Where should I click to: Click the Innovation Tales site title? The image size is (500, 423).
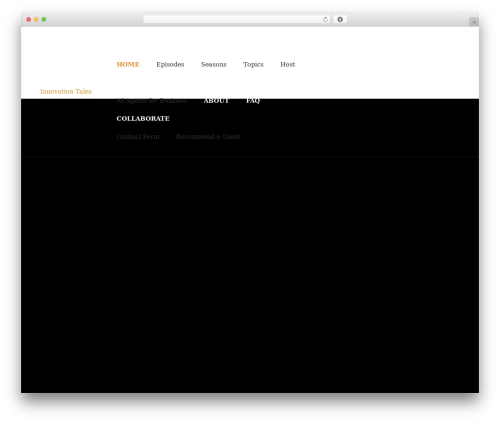pos(66,91)
